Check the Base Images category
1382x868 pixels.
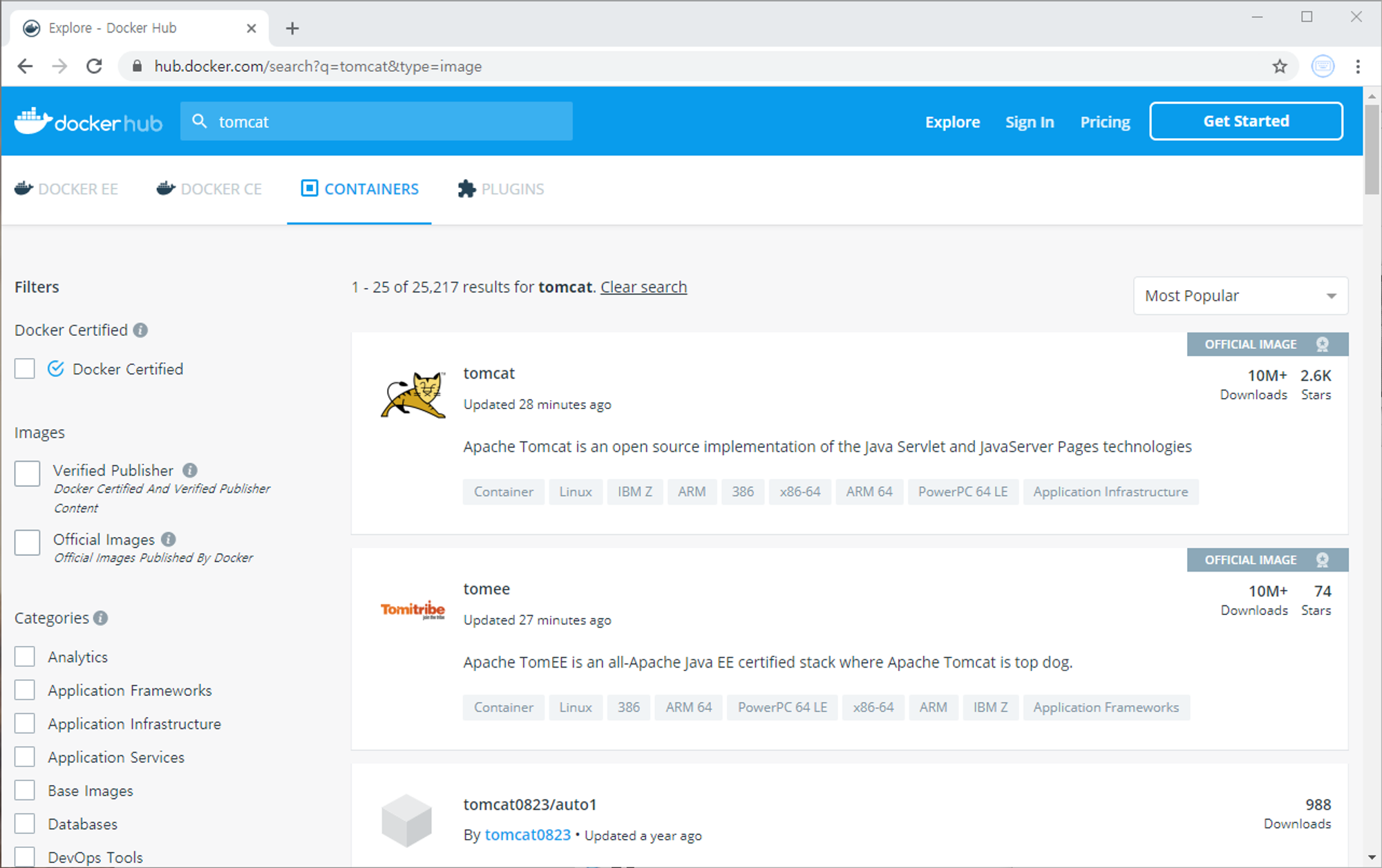pyautogui.click(x=25, y=791)
